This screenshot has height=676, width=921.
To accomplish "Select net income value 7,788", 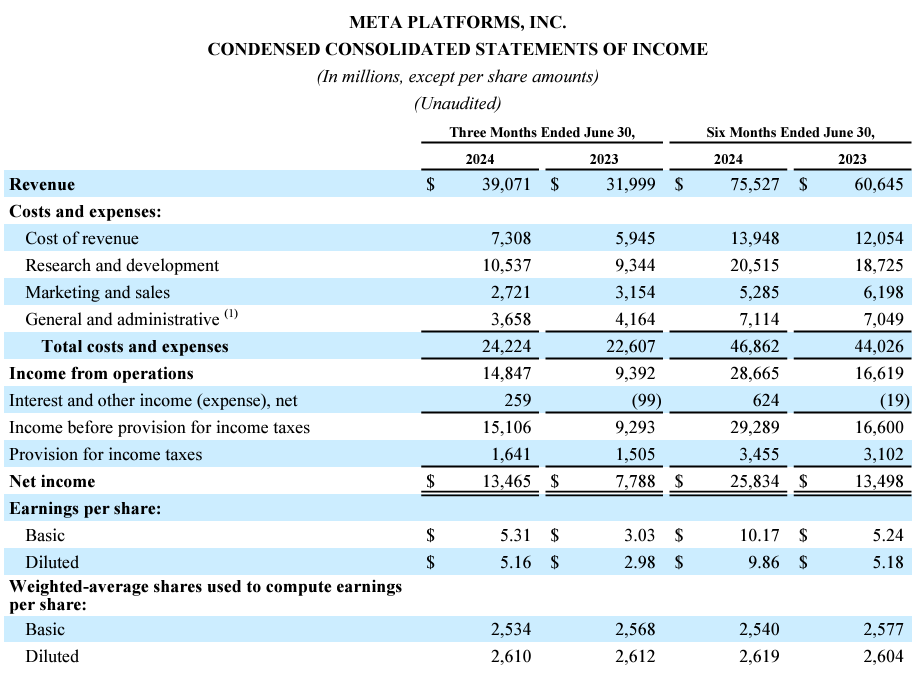I will click(635, 482).
